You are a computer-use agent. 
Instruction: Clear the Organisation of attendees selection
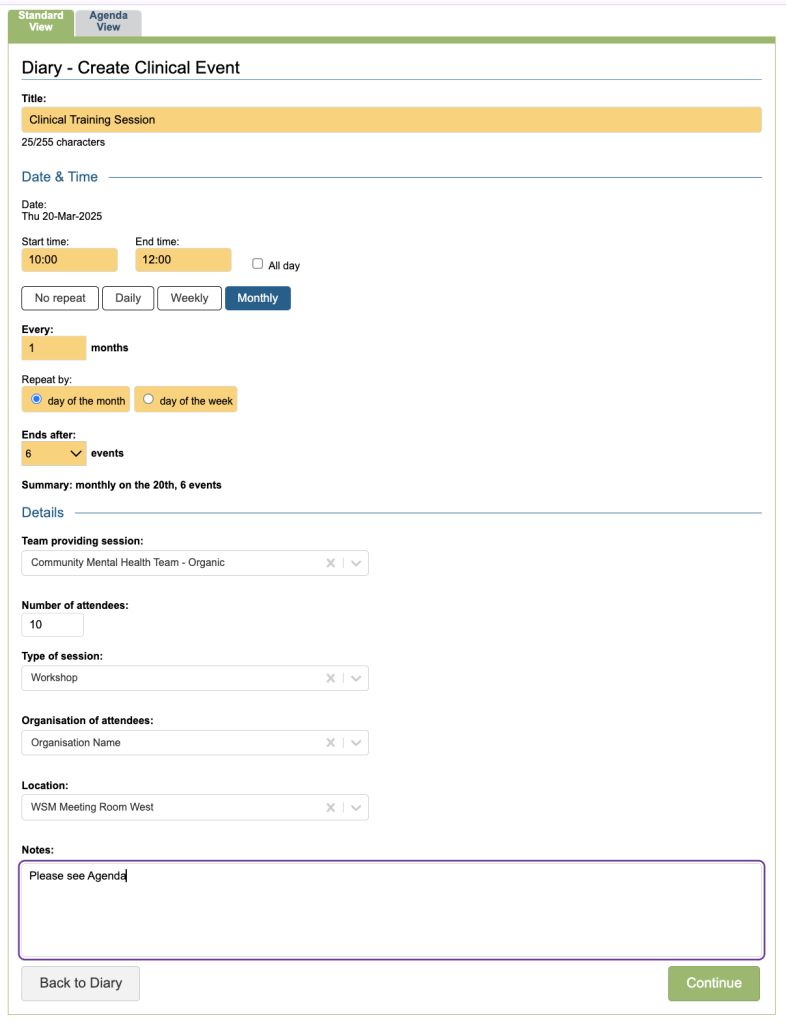(x=330, y=743)
